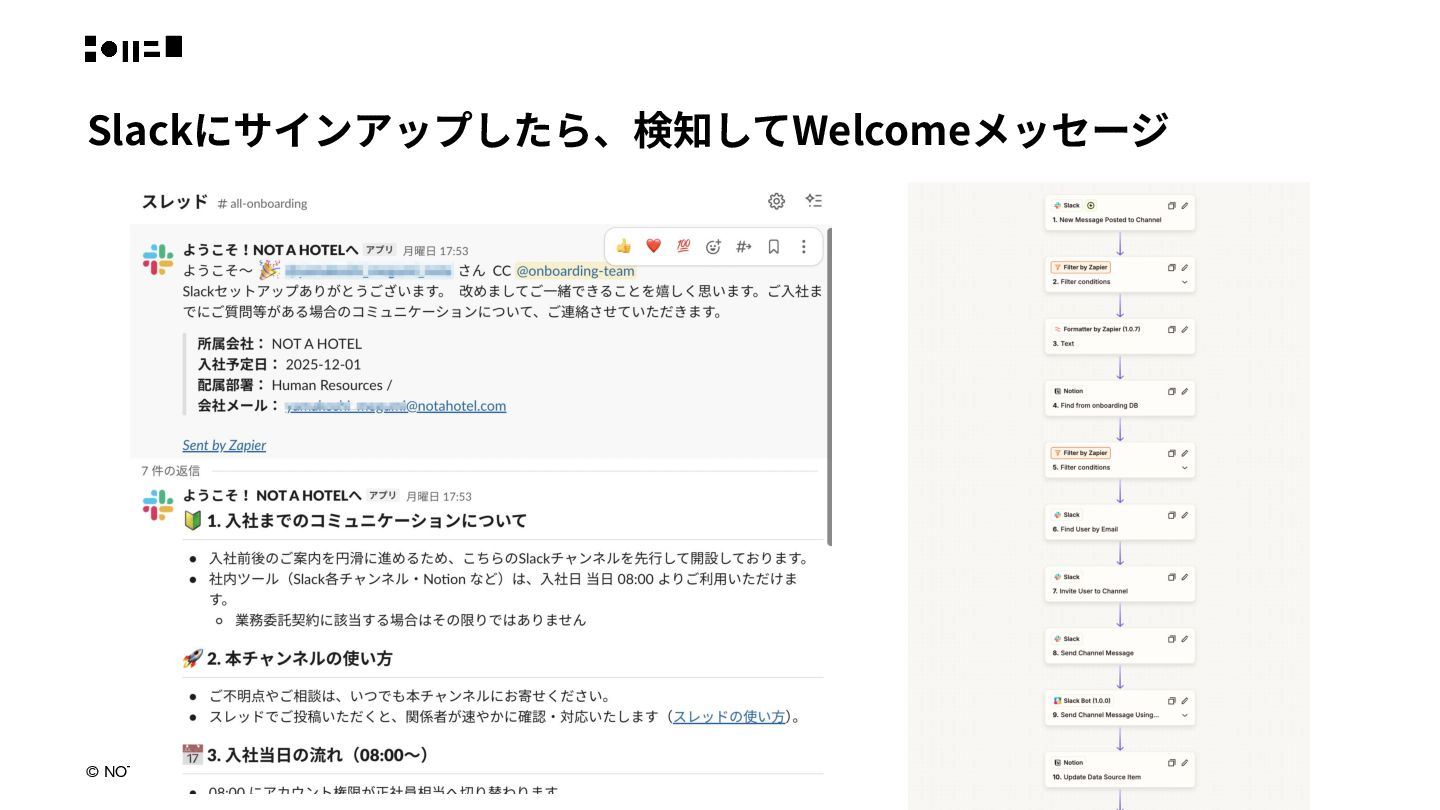The width and height of the screenshot is (1440, 810).
Task: Click the Filter by Zapier badge in step 2
Action: [x=1081, y=267]
